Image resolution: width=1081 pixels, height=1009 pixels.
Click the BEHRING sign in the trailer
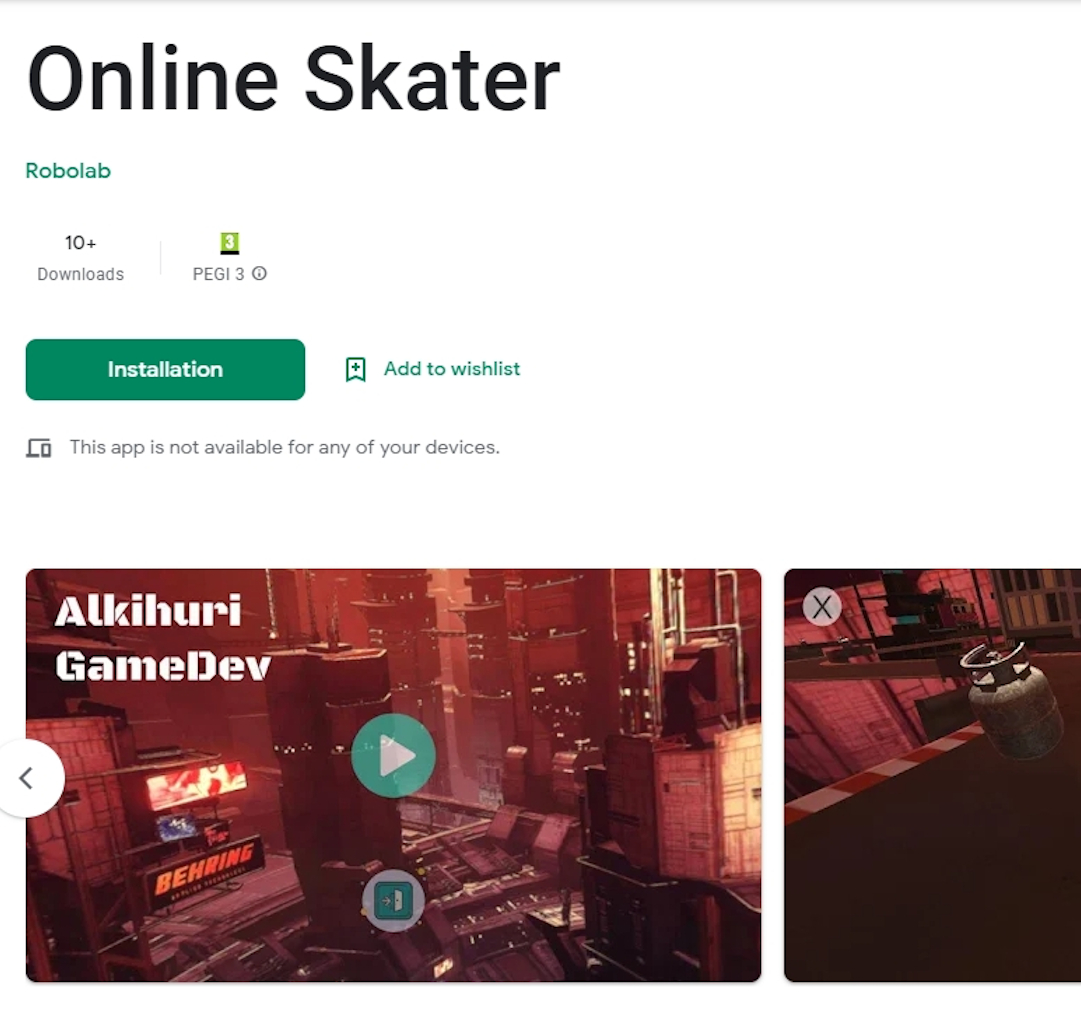point(204,867)
